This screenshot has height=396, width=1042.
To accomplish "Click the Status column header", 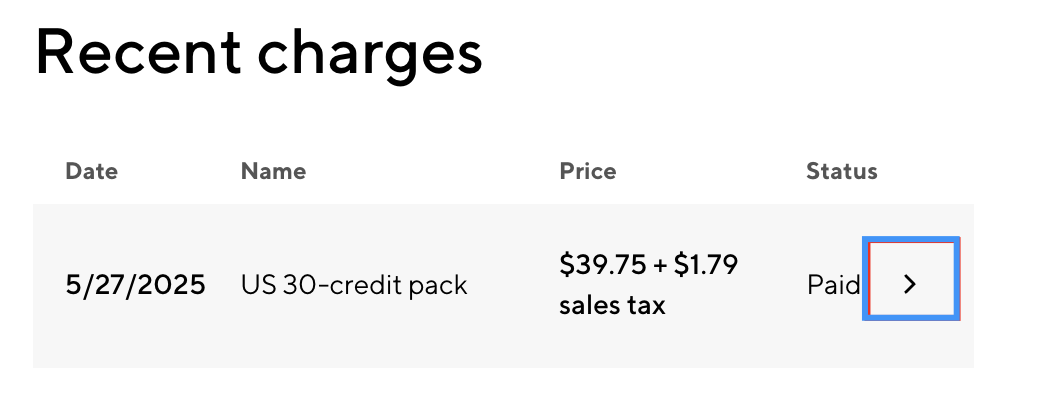I will (841, 171).
